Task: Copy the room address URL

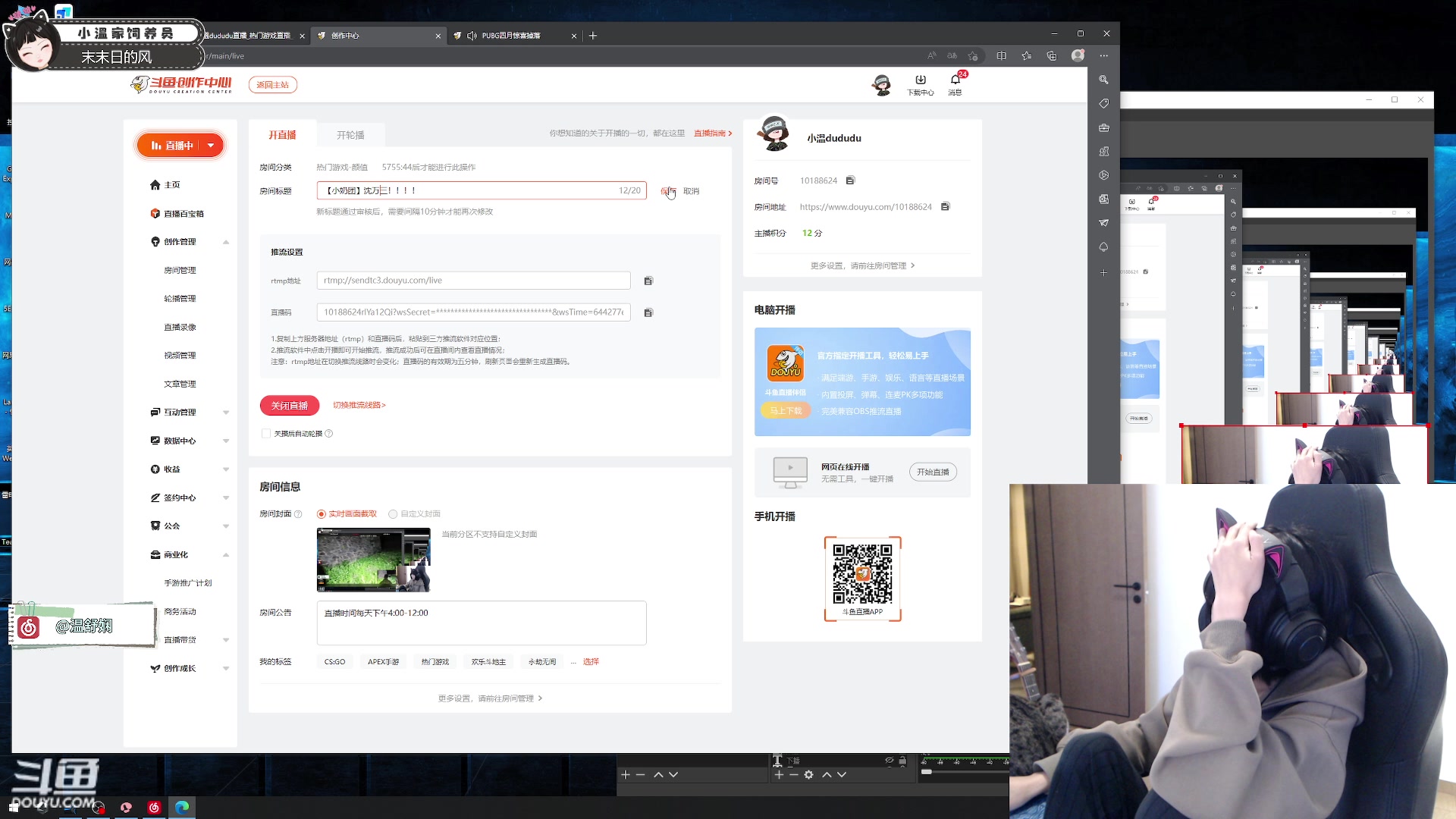Action: [x=945, y=206]
